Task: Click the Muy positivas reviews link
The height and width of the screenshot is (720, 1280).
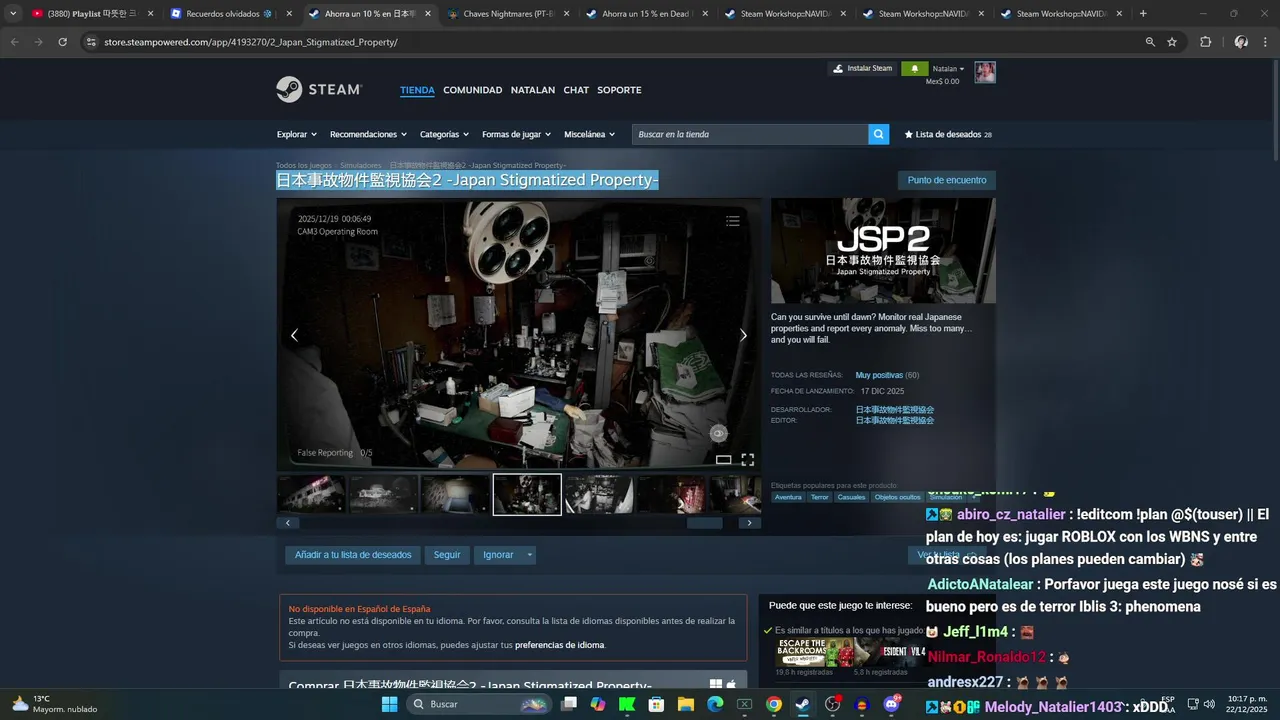Action: tap(879, 375)
